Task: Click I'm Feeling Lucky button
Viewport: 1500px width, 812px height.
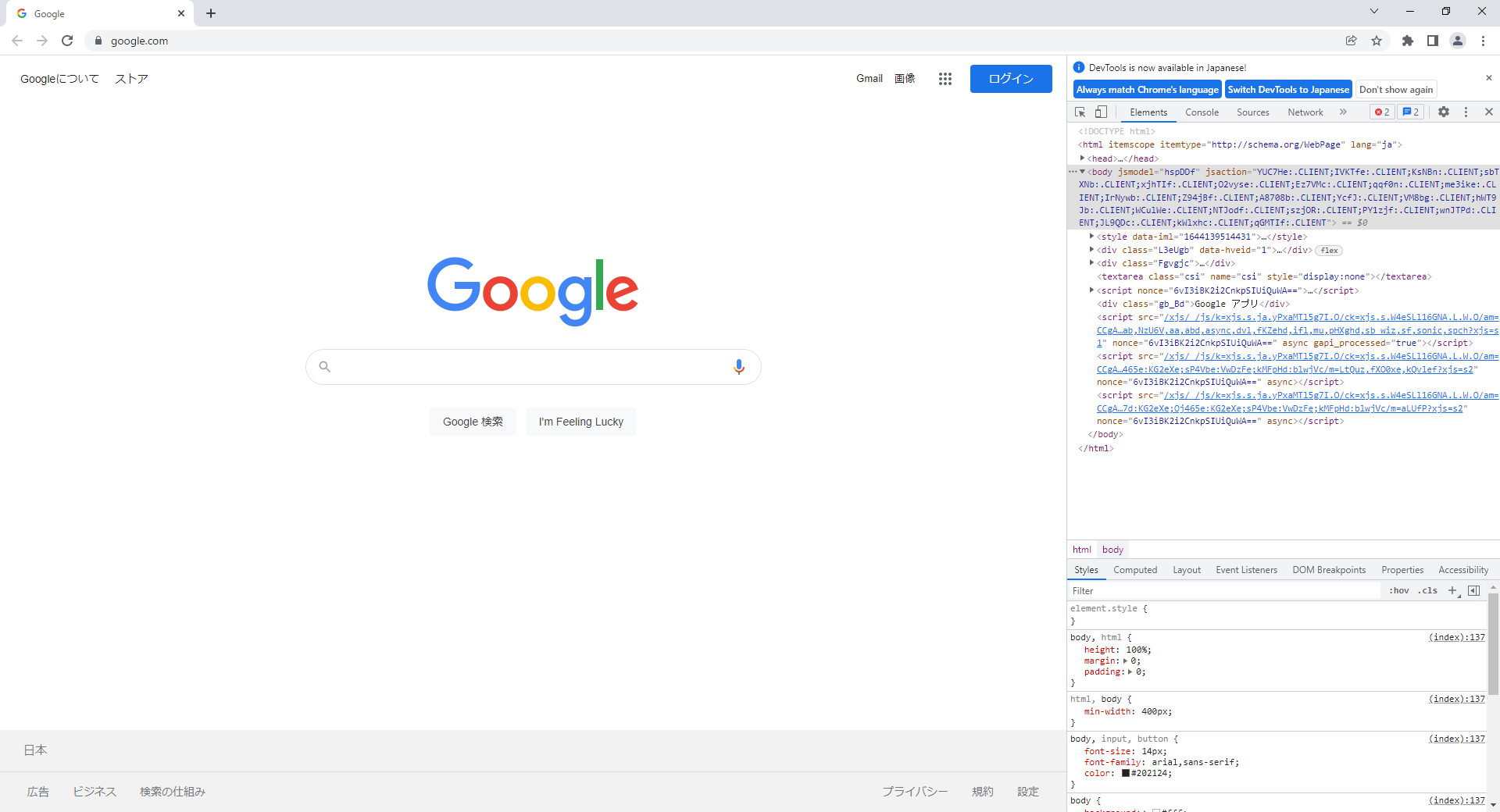Action: [581, 422]
